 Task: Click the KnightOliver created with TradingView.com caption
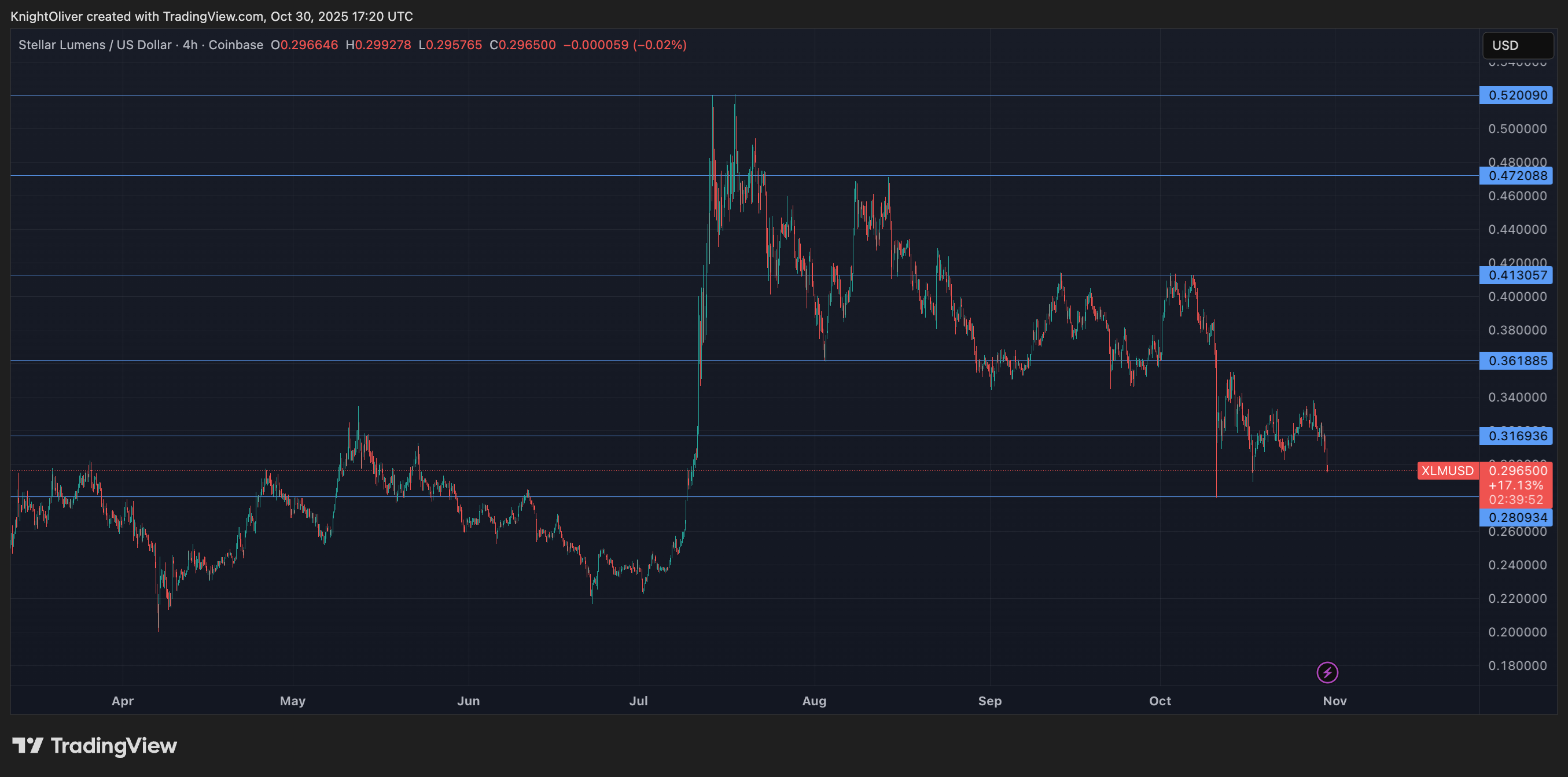(x=211, y=16)
